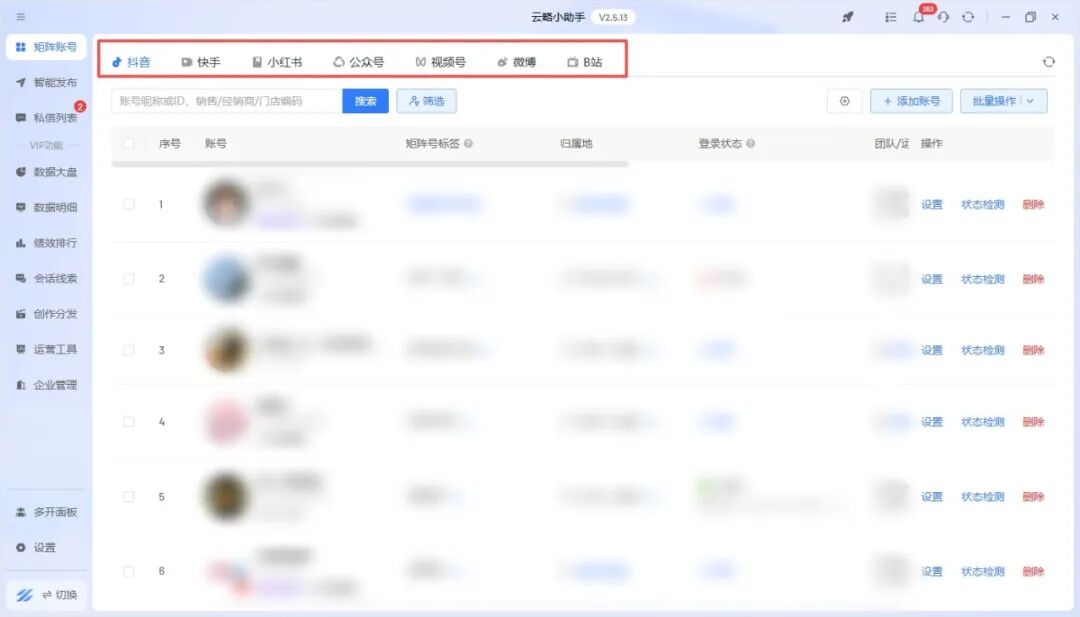Click 状态检测 in row 3
Screen dimensions: 1080x617
[x=982, y=351]
